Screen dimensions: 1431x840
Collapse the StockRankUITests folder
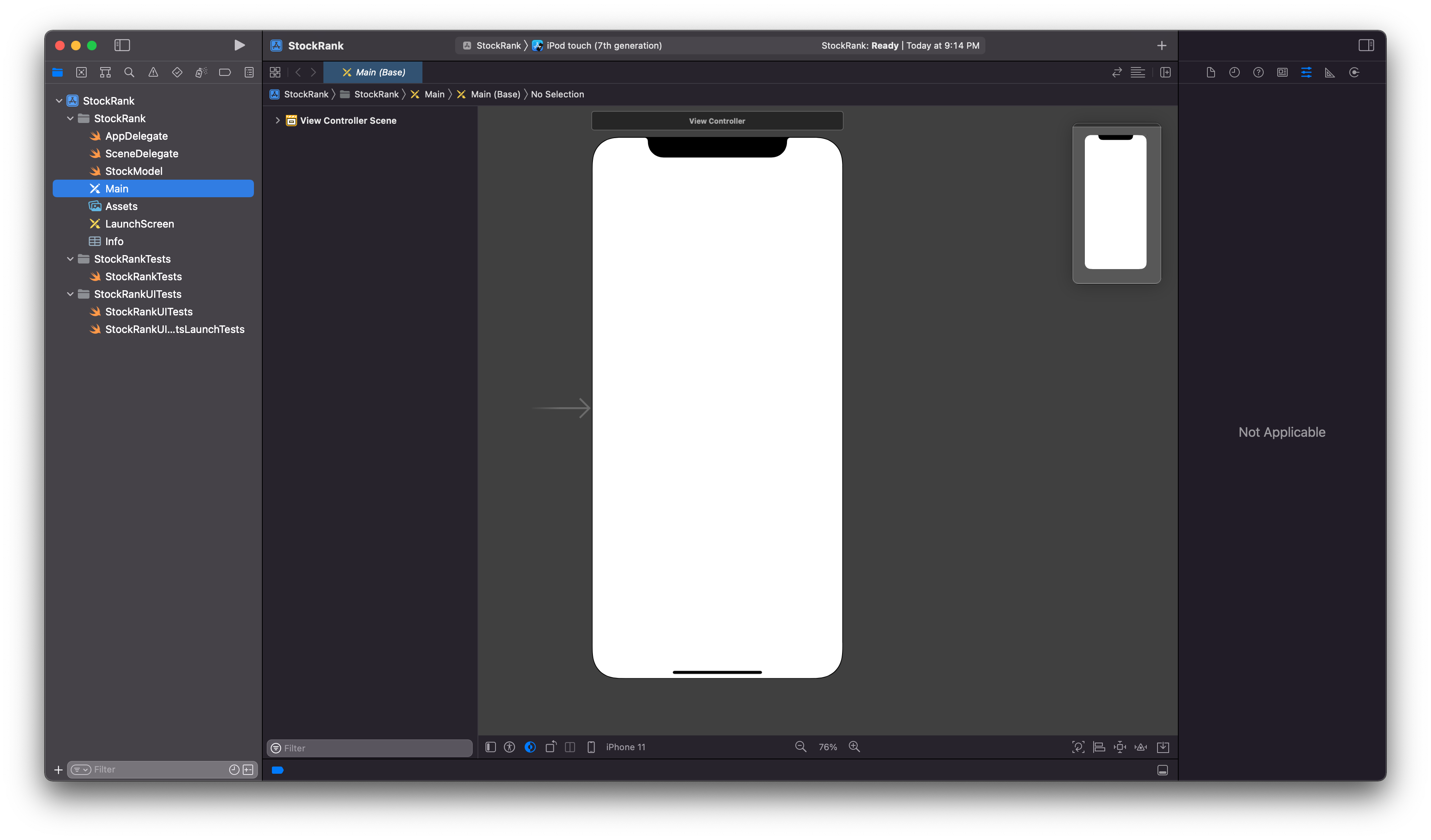(70, 294)
